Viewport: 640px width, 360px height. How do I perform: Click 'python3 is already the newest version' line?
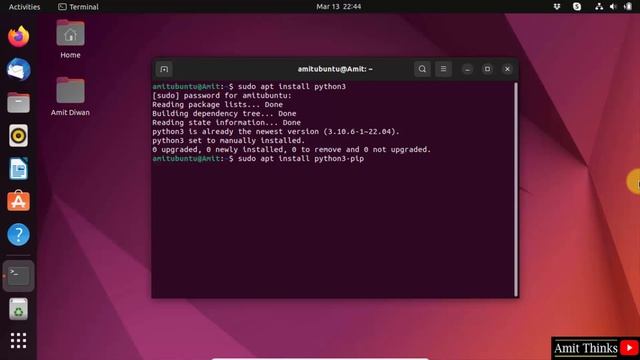(x=276, y=131)
